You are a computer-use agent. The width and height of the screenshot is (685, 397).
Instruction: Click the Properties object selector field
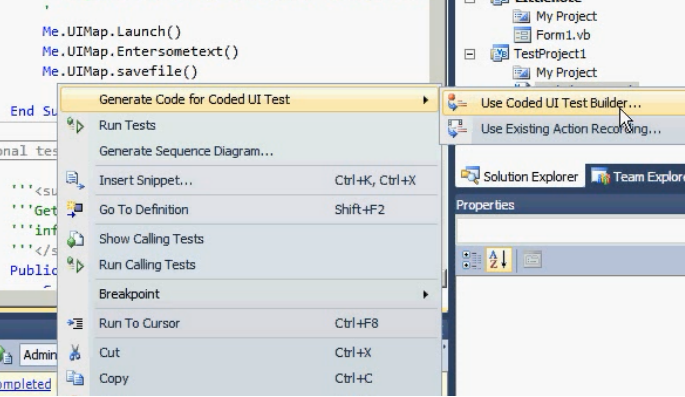[571, 230]
